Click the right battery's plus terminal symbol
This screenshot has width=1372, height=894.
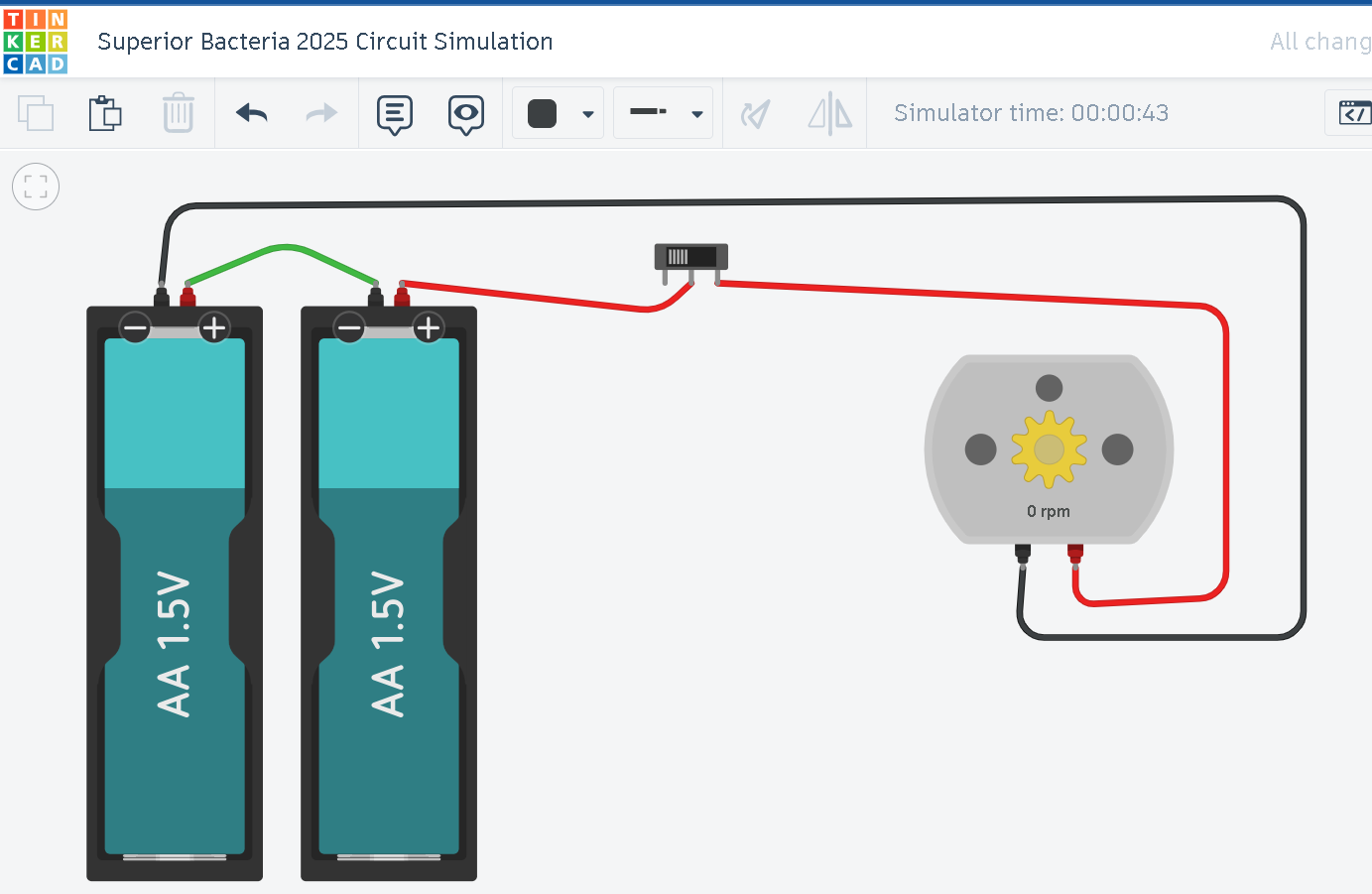click(x=429, y=327)
